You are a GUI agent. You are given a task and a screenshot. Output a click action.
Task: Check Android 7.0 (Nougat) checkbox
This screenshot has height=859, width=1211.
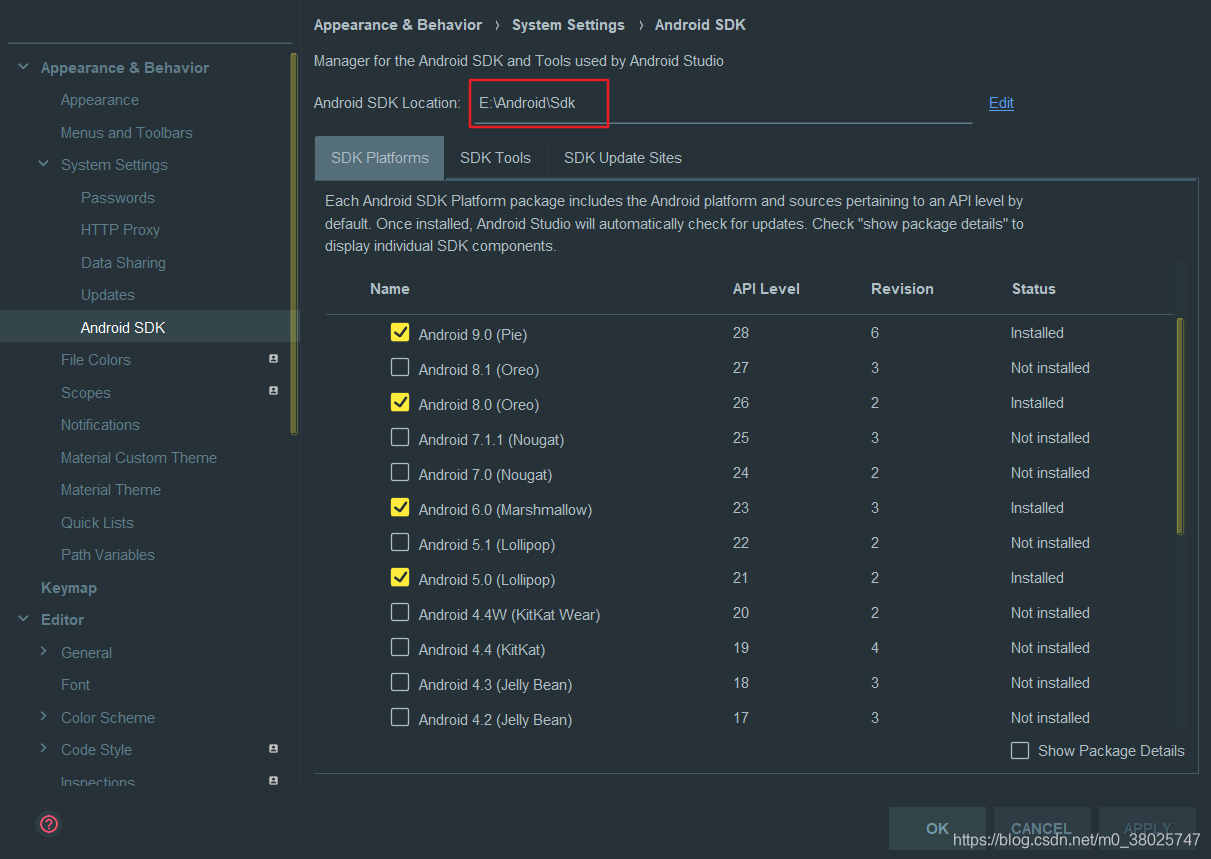coord(400,472)
